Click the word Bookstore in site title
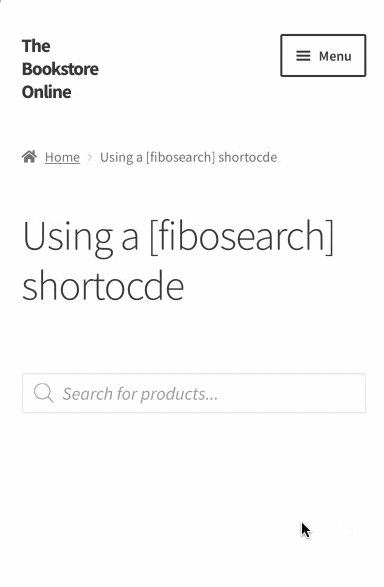The width and height of the screenshot is (384, 587). (60, 69)
